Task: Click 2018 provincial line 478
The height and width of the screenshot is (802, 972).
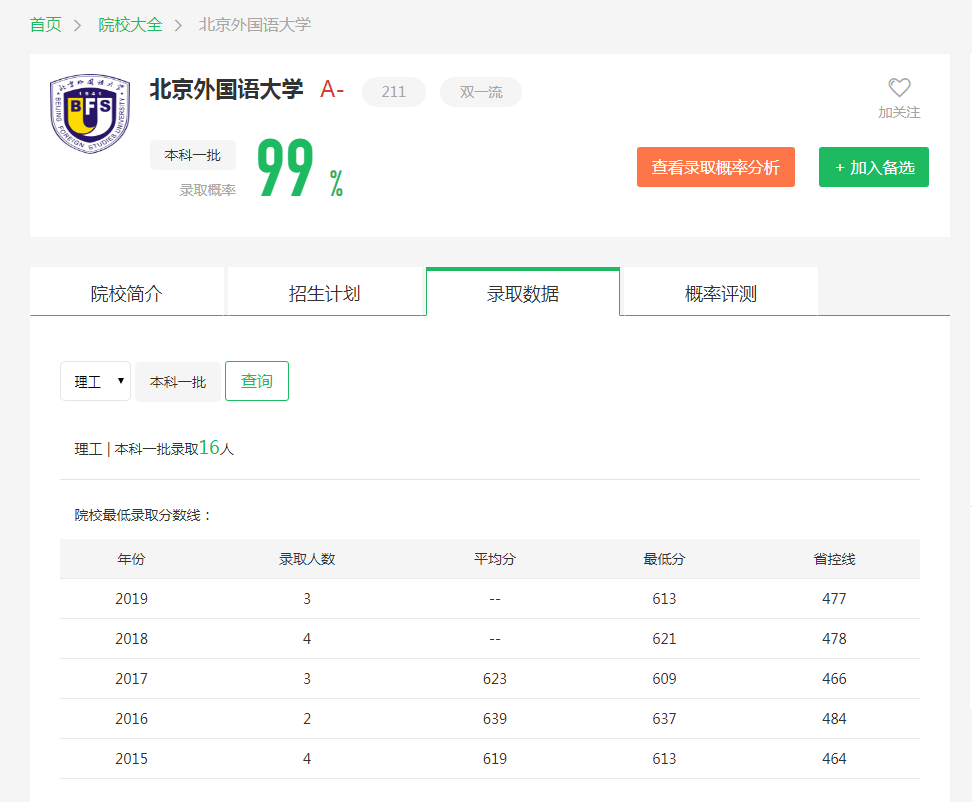Action: pyautogui.click(x=834, y=638)
